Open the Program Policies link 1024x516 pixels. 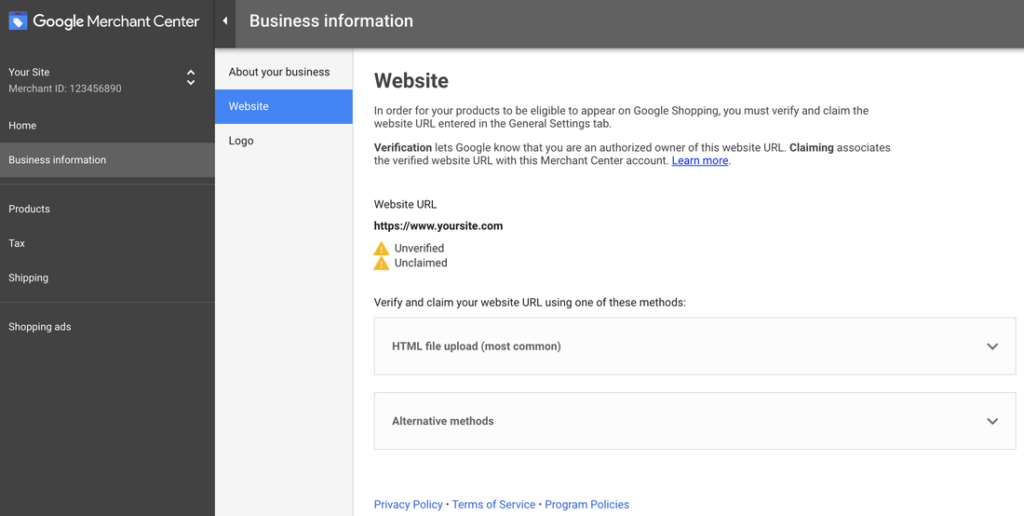pyautogui.click(x=587, y=505)
